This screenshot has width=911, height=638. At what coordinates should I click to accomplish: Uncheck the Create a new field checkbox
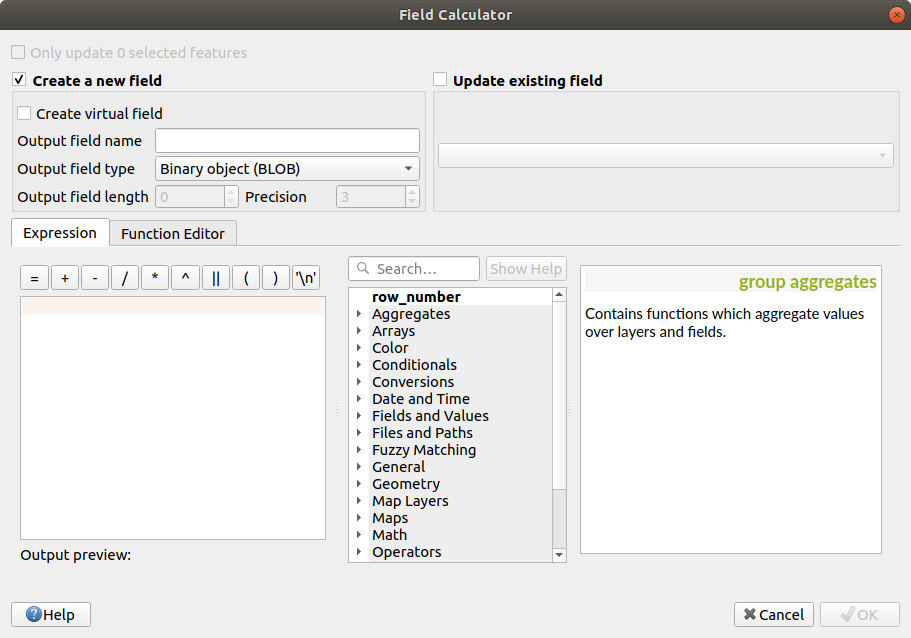click(19, 80)
